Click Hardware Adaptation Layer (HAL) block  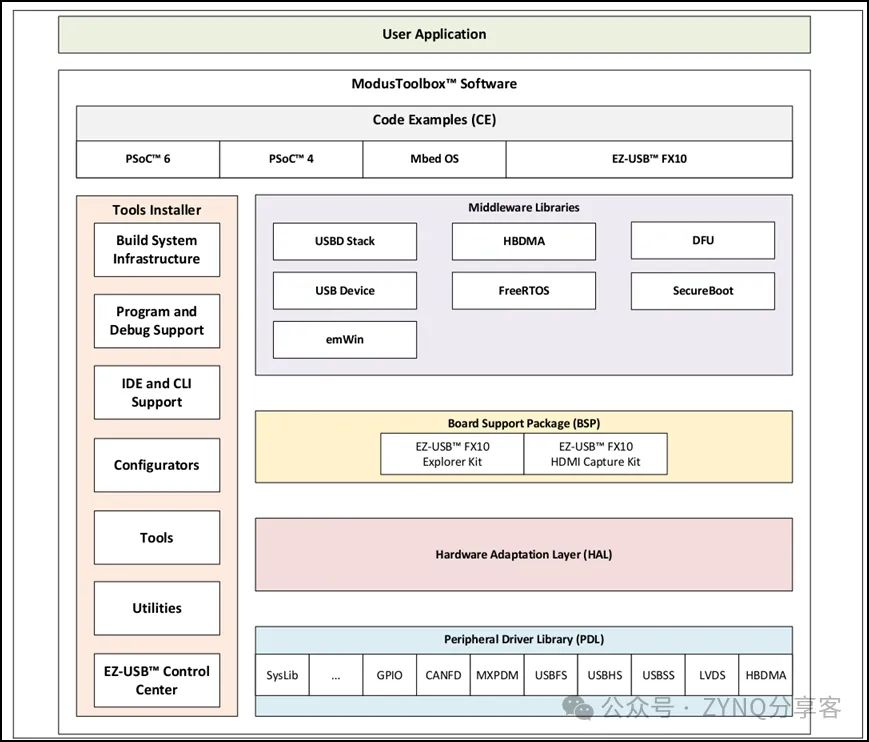point(524,554)
